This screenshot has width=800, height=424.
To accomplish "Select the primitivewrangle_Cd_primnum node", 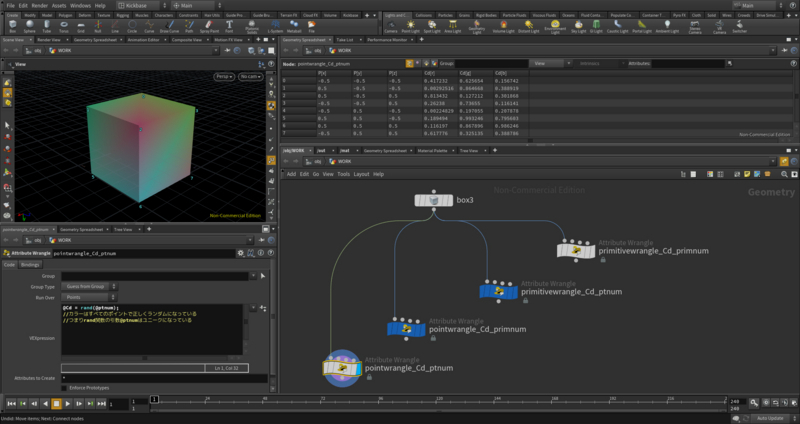I will (576, 251).
